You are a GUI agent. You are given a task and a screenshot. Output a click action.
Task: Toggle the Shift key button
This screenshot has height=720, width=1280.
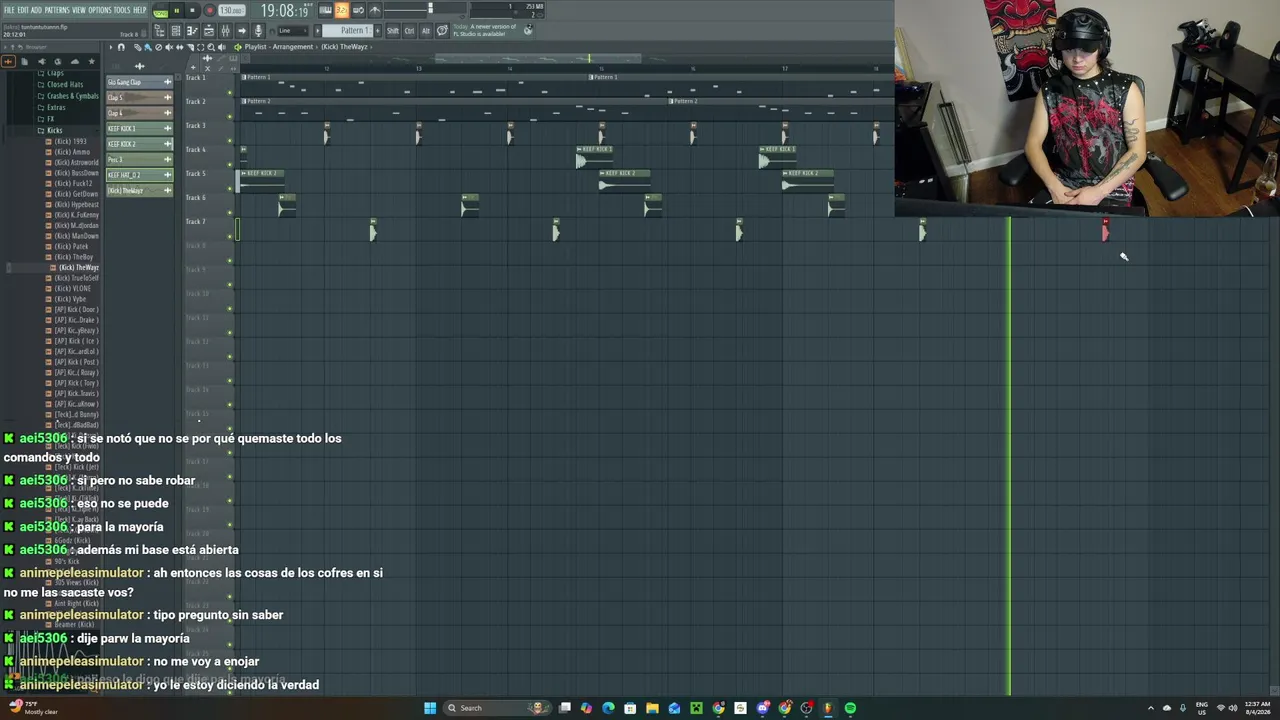tap(393, 31)
